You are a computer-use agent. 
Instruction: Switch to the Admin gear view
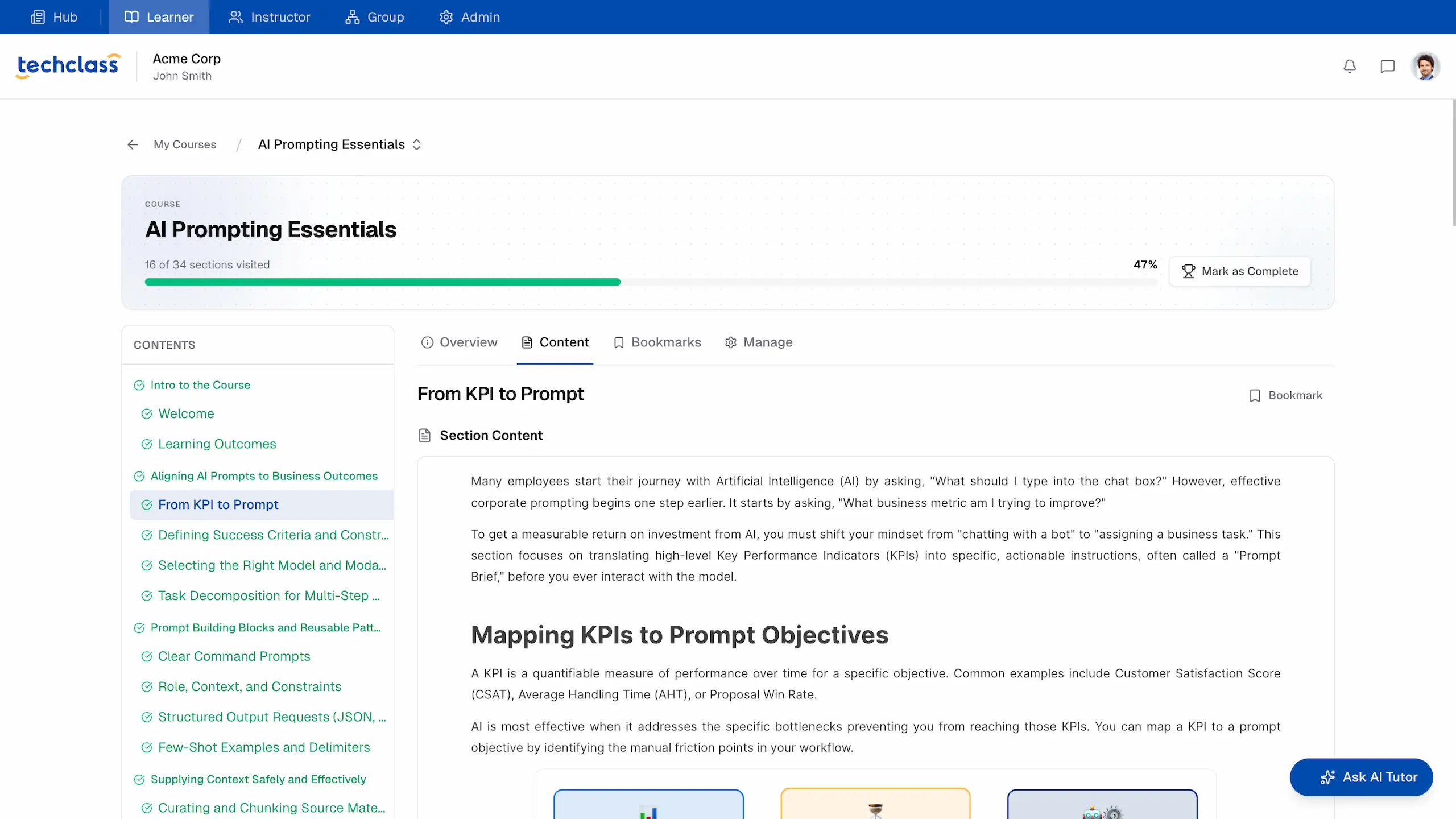469,17
